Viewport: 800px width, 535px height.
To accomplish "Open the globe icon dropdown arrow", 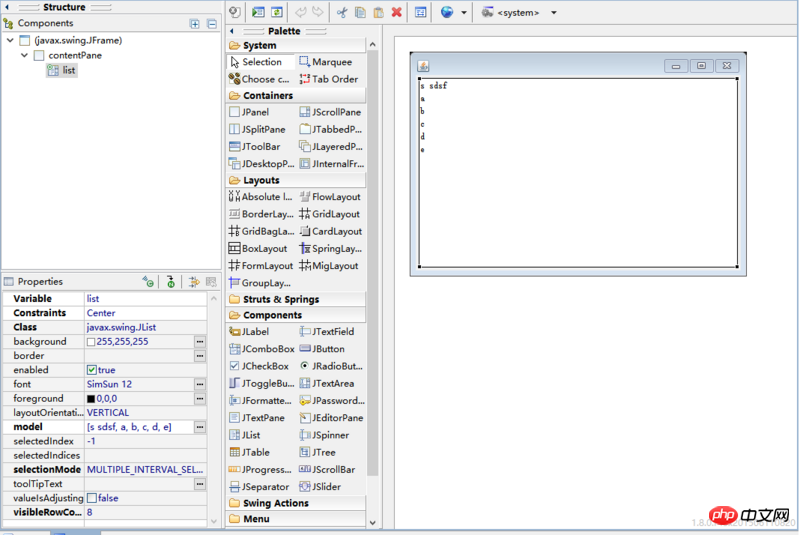I will (464, 13).
